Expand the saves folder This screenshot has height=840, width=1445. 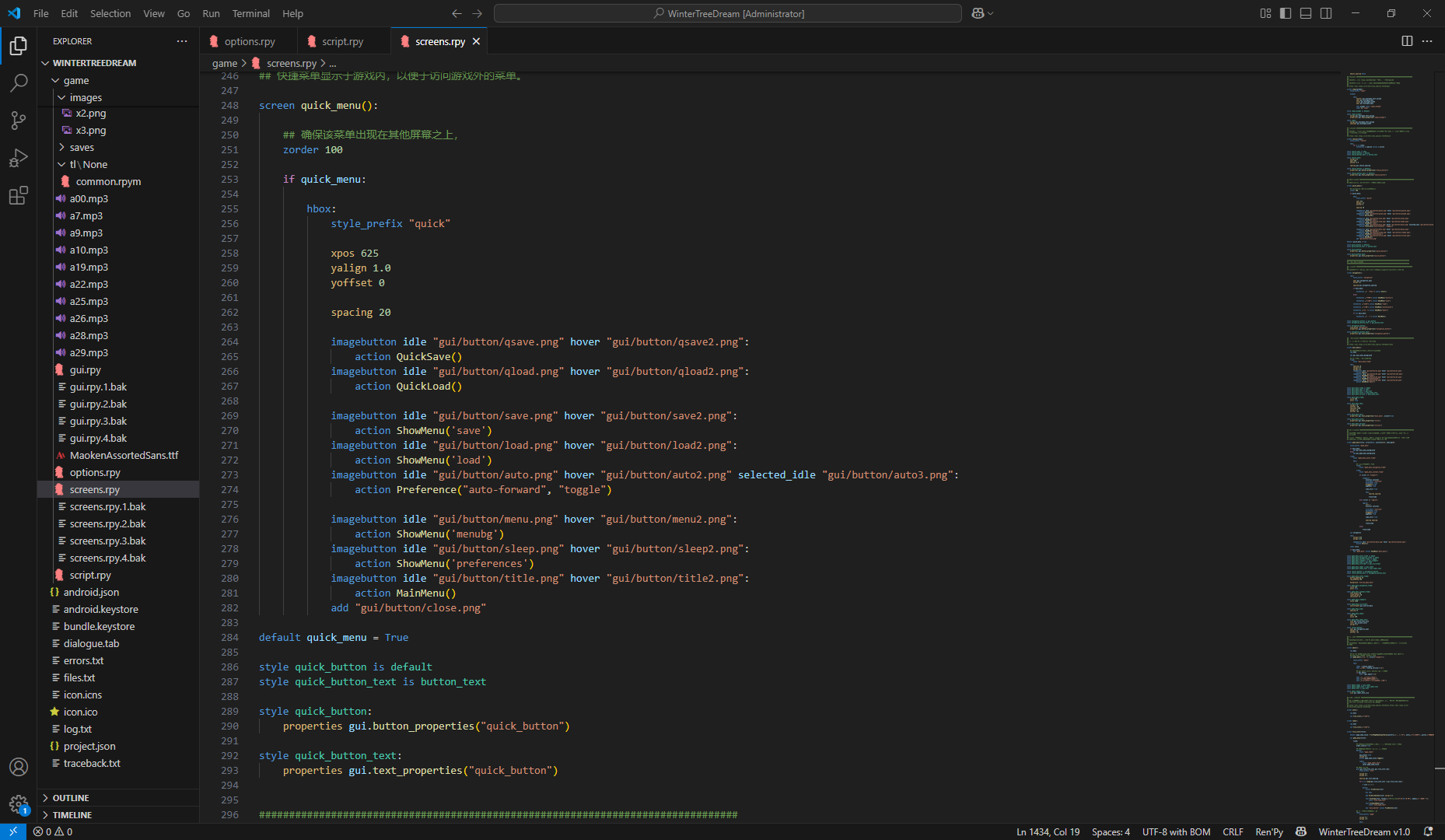point(82,147)
